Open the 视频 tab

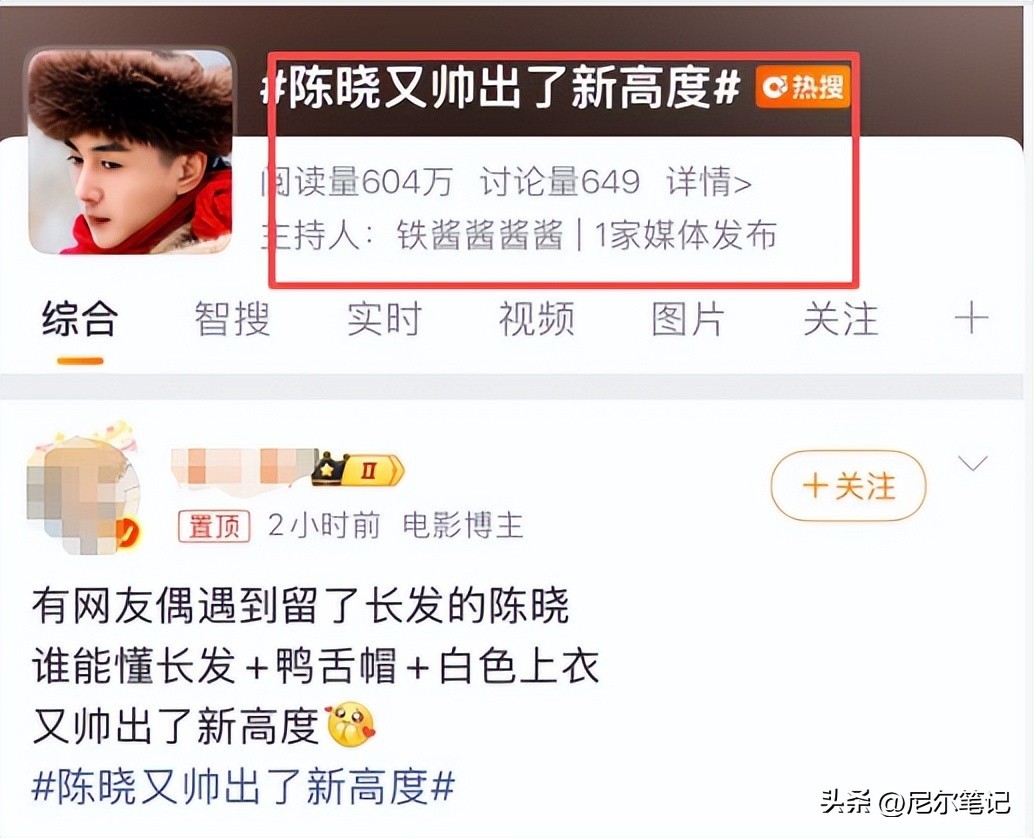click(536, 319)
